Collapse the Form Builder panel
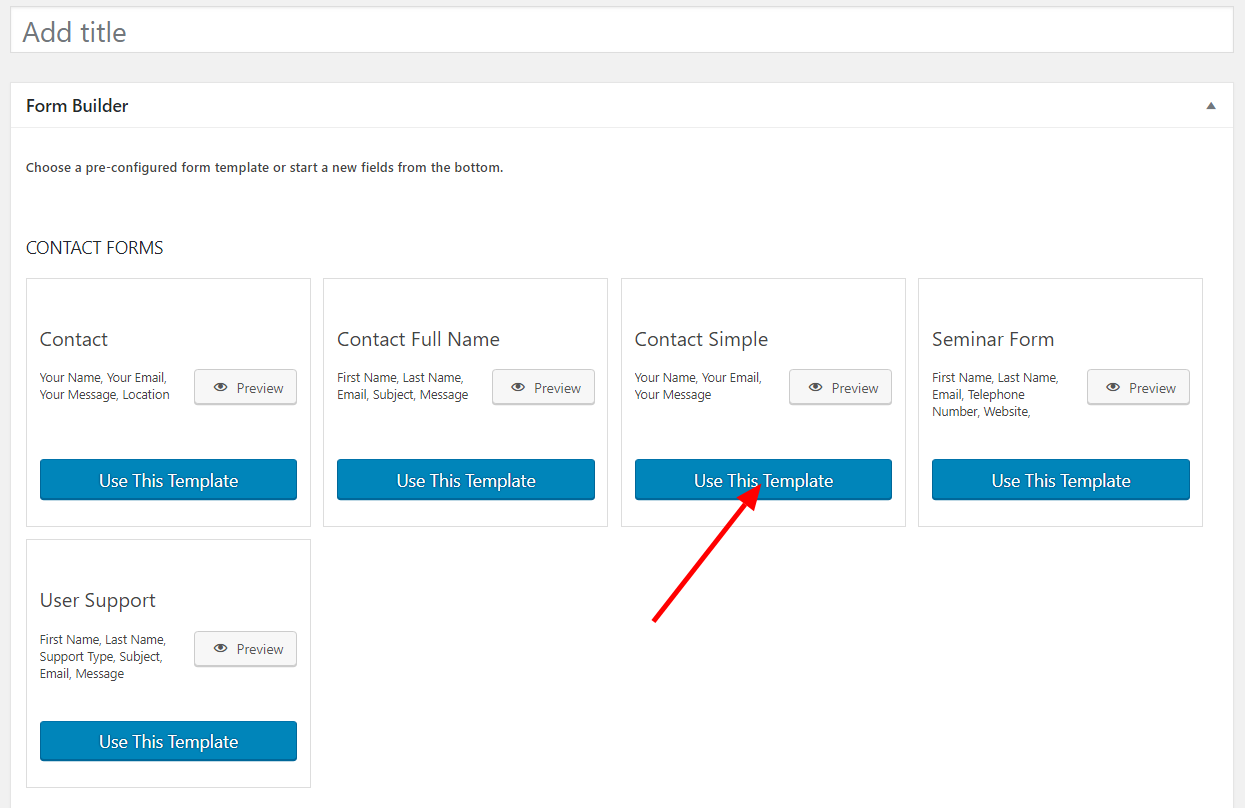The image size is (1245, 808). click(x=1210, y=105)
